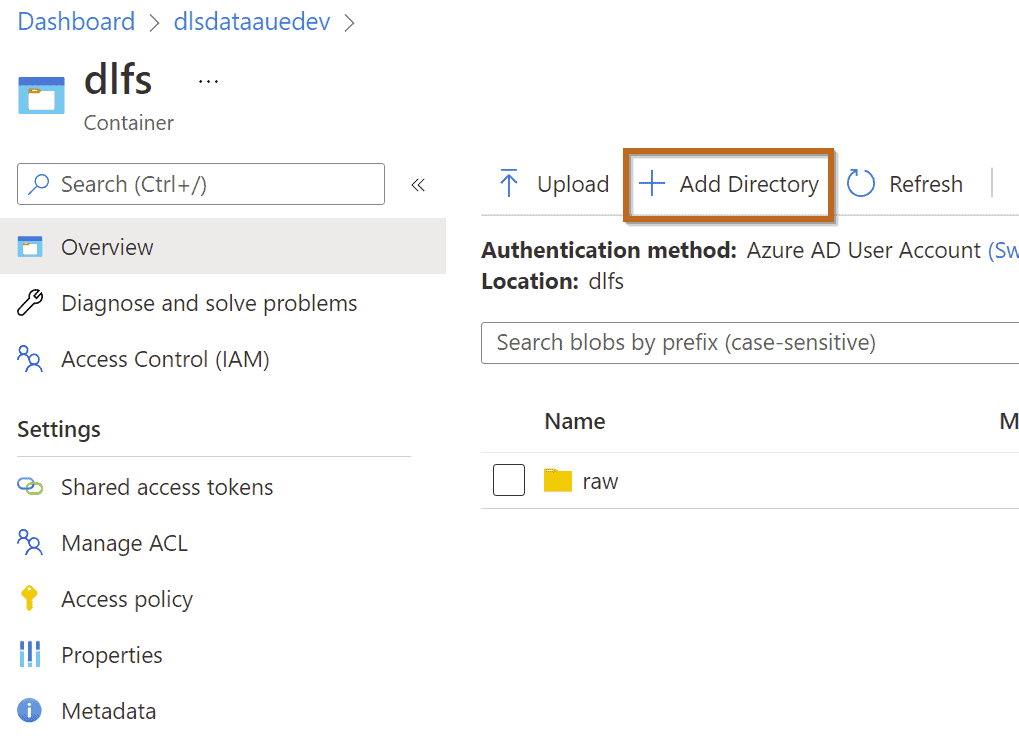
Task: Click the Container subtitle text
Action: pyautogui.click(x=129, y=123)
